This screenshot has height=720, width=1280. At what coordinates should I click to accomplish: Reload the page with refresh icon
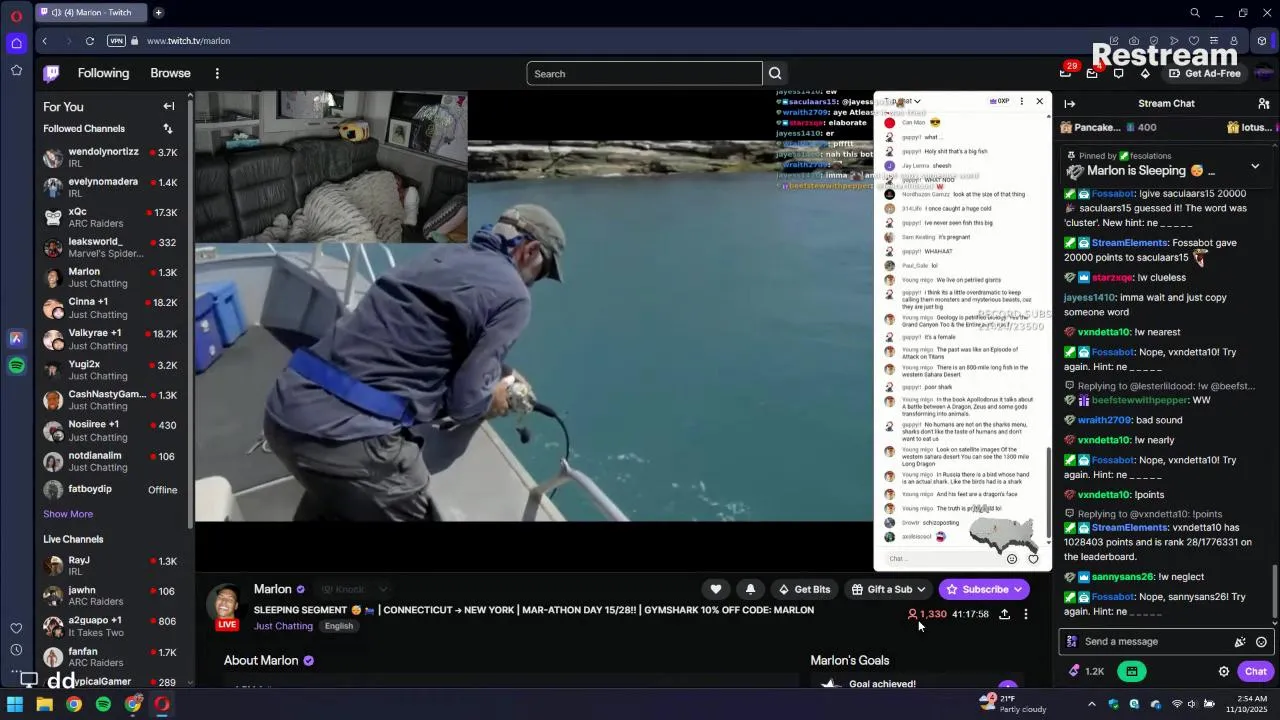click(x=90, y=41)
